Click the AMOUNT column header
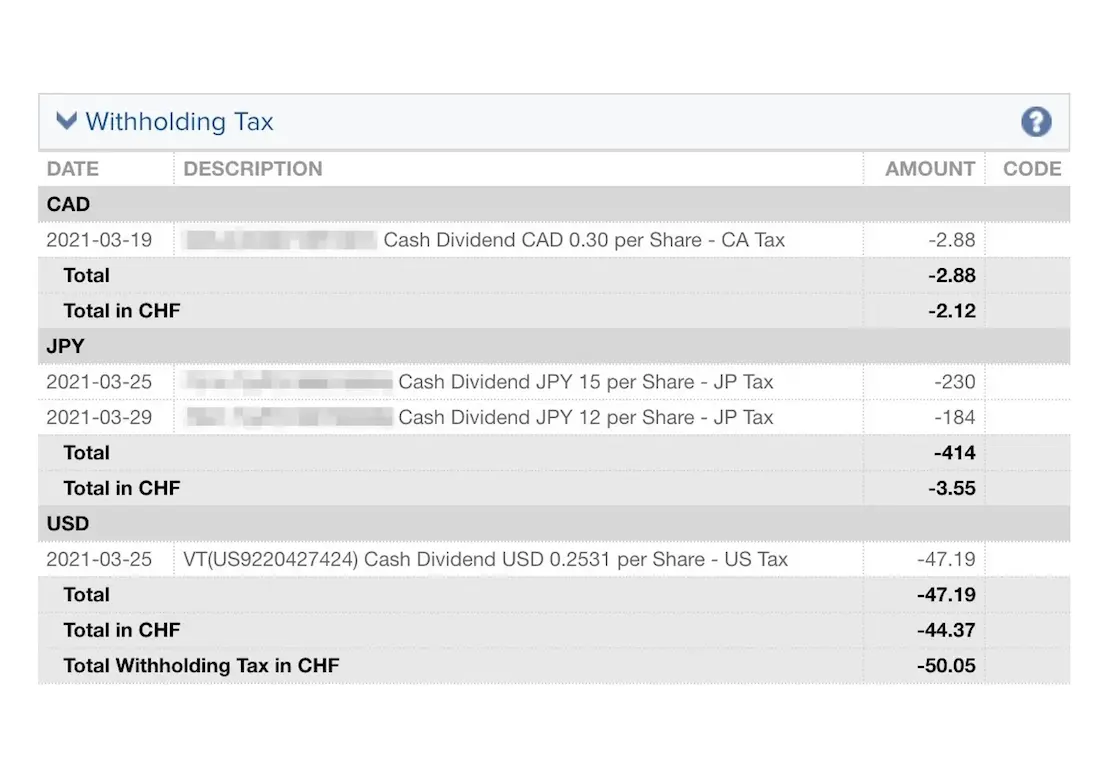 coord(929,169)
